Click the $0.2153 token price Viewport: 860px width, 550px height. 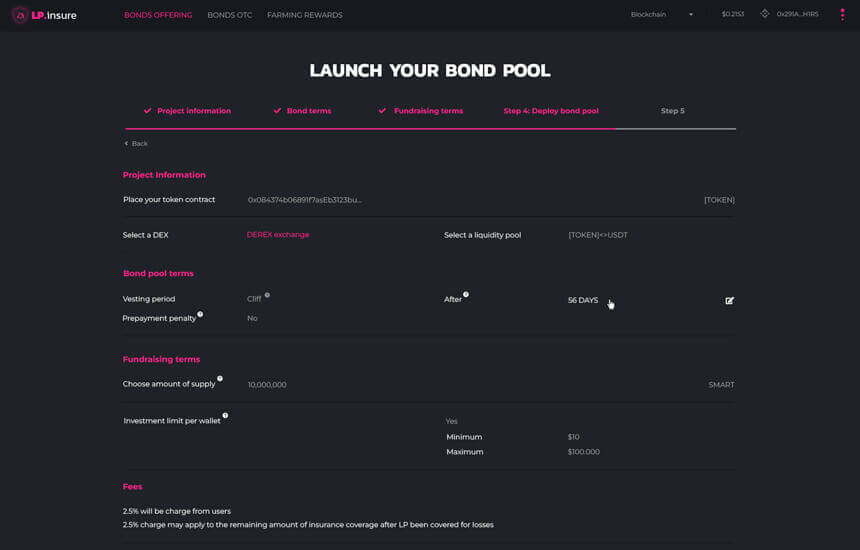point(733,14)
